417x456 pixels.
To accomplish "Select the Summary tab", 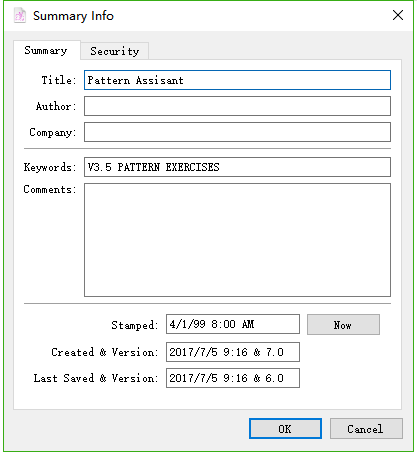I will [46, 50].
